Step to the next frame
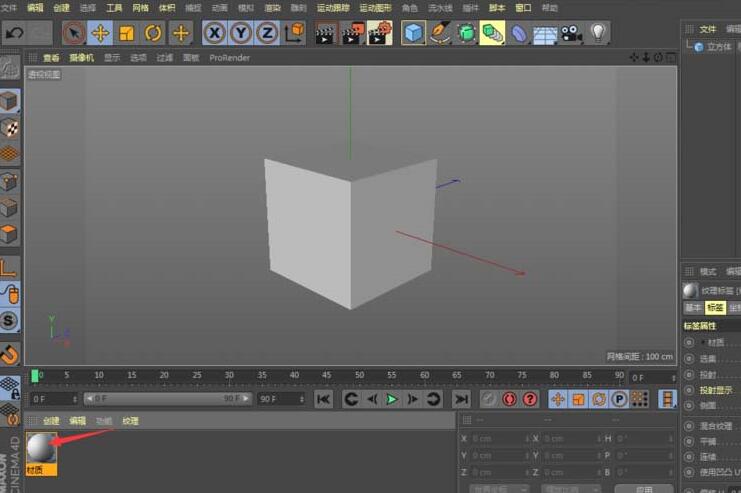The width and height of the screenshot is (741, 493). (413, 399)
